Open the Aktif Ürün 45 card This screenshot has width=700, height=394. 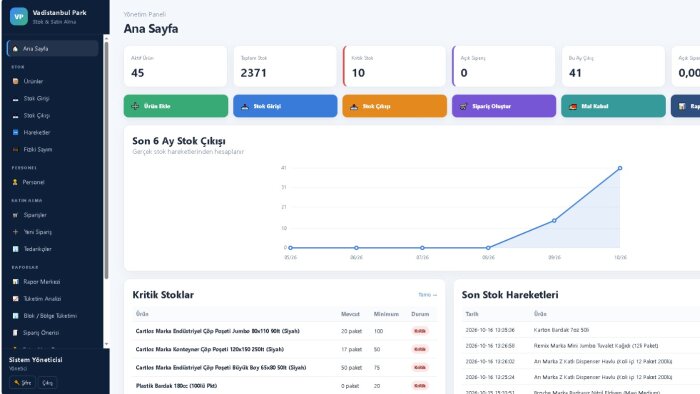175,66
